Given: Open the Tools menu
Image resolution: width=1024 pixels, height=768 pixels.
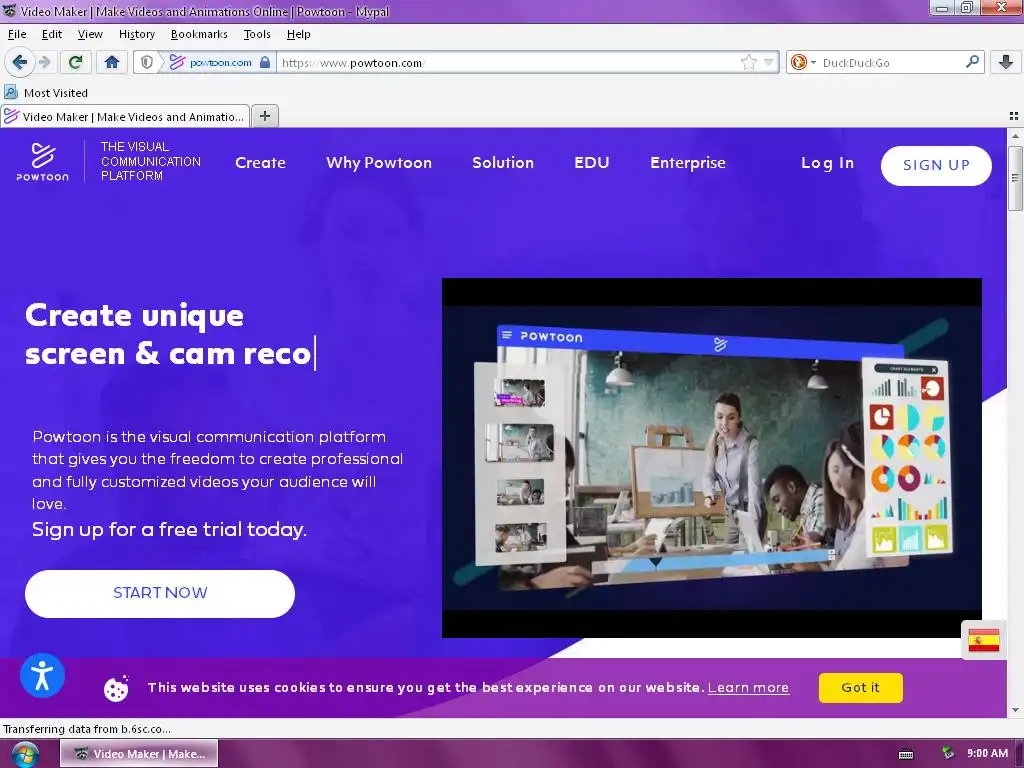Looking at the screenshot, I should pyautogui.click(x=257, y=34).
